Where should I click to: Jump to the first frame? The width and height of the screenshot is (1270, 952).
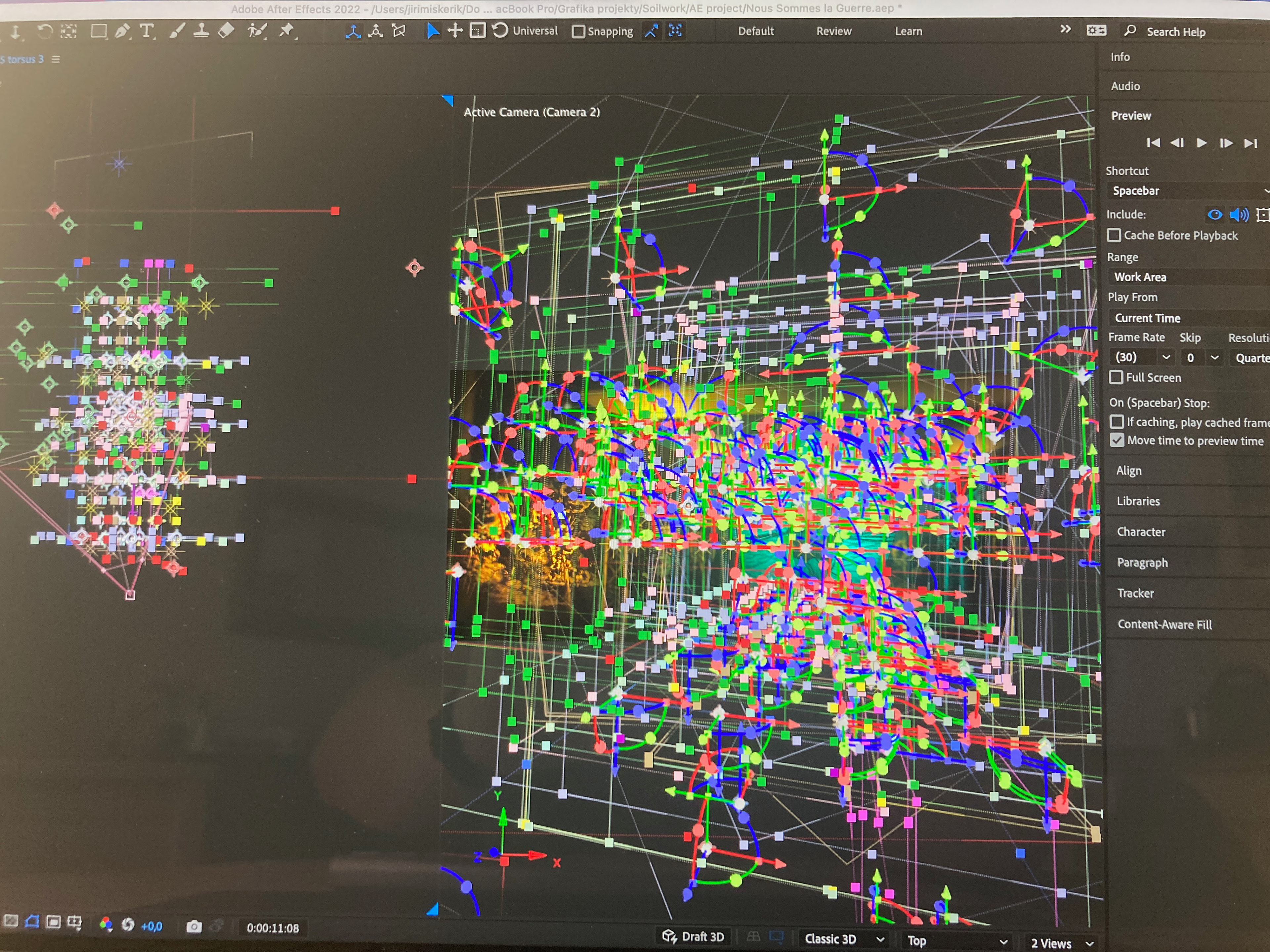[x=1153, y=143]
